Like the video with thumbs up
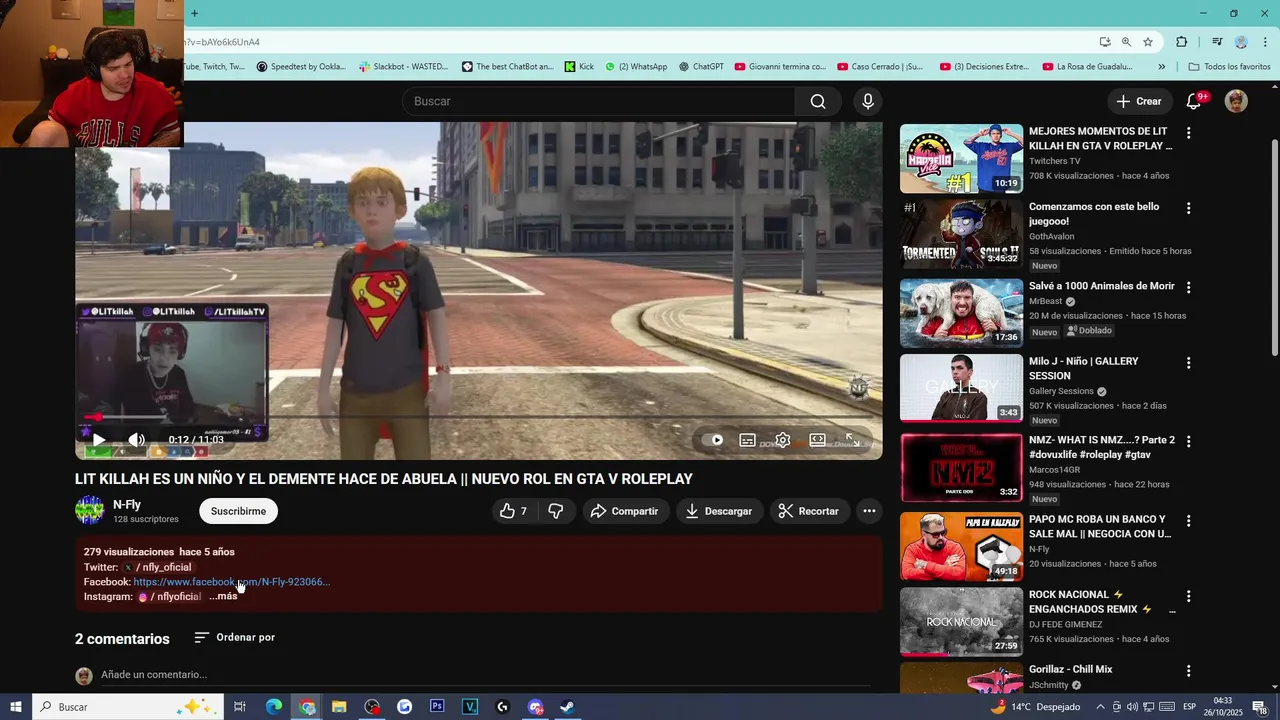Viewport: 1280px width, 720px height. point(514,511)
